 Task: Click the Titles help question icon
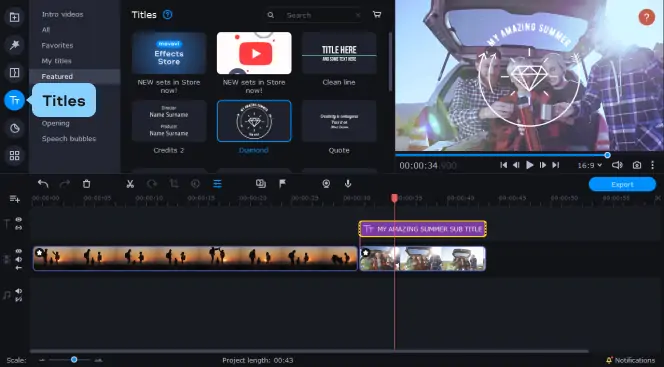pyautogui.click(x=168, y=15)
